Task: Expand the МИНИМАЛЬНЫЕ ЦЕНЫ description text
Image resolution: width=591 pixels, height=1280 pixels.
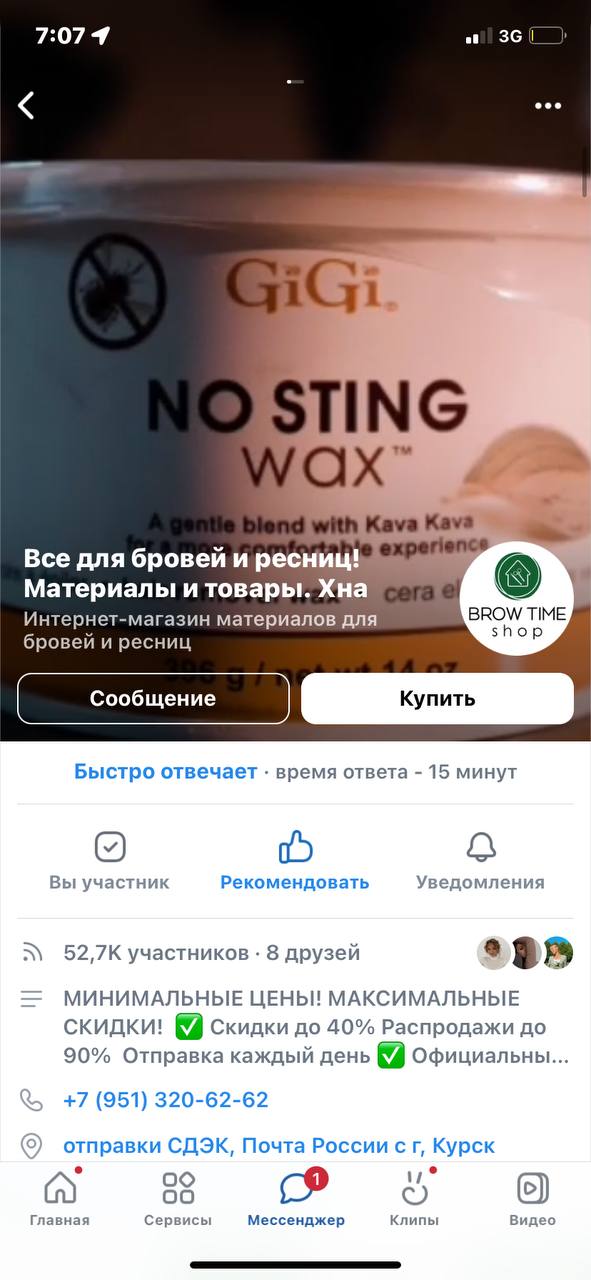Action: [x=317, y=1027]
